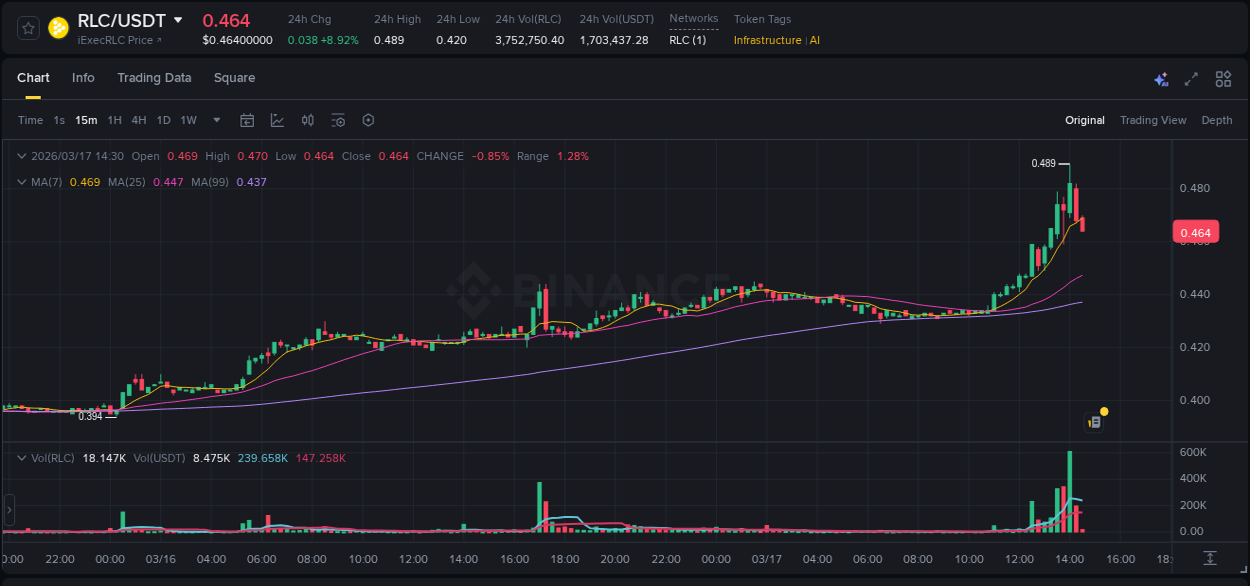The height and width of the screenshot is (586, 1250).
Task: Open the chart settings hexagon icon
Action: pos(368,120)
